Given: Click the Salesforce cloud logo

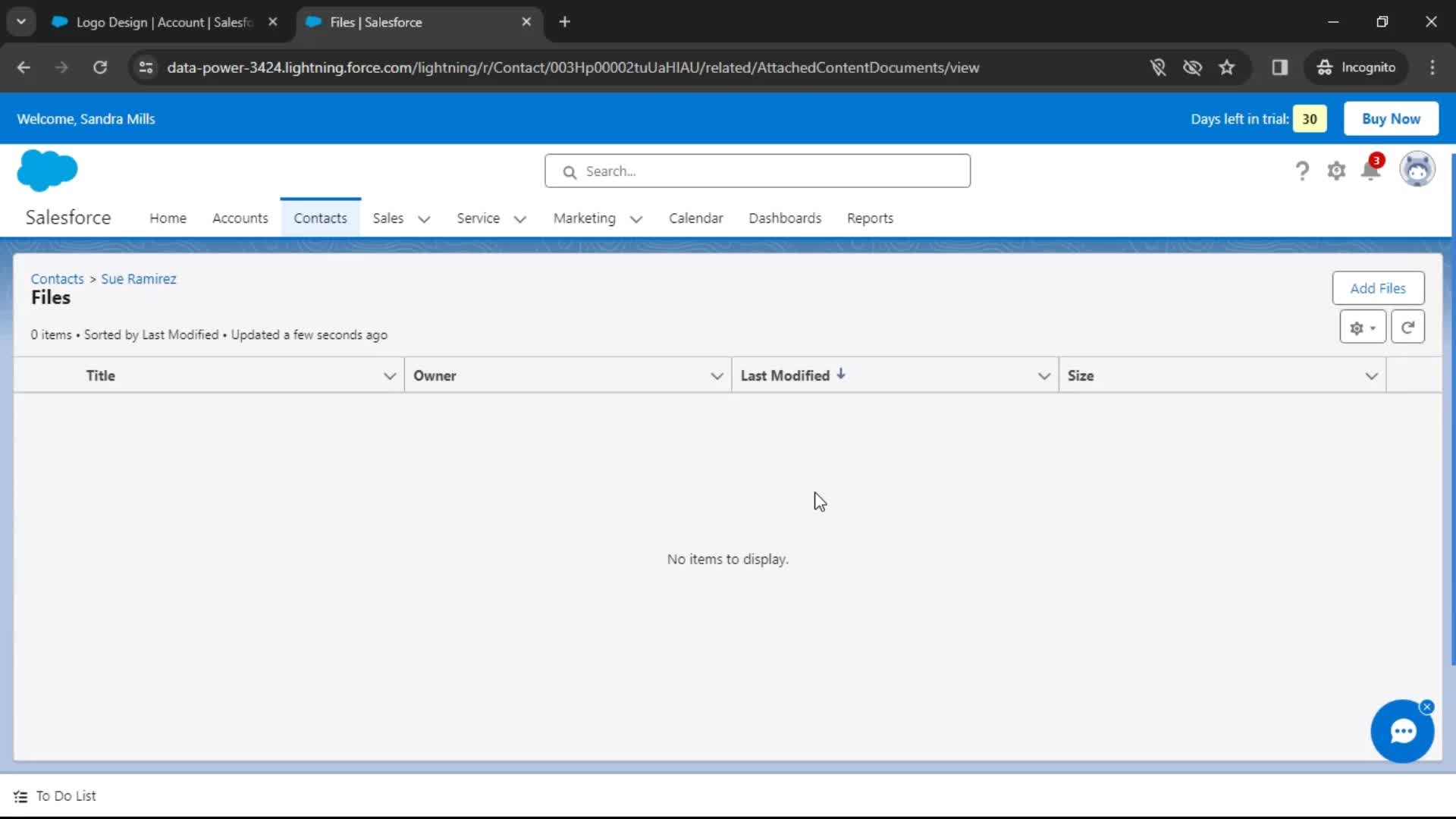Looking at the screenshot, I should click(47, 170).
